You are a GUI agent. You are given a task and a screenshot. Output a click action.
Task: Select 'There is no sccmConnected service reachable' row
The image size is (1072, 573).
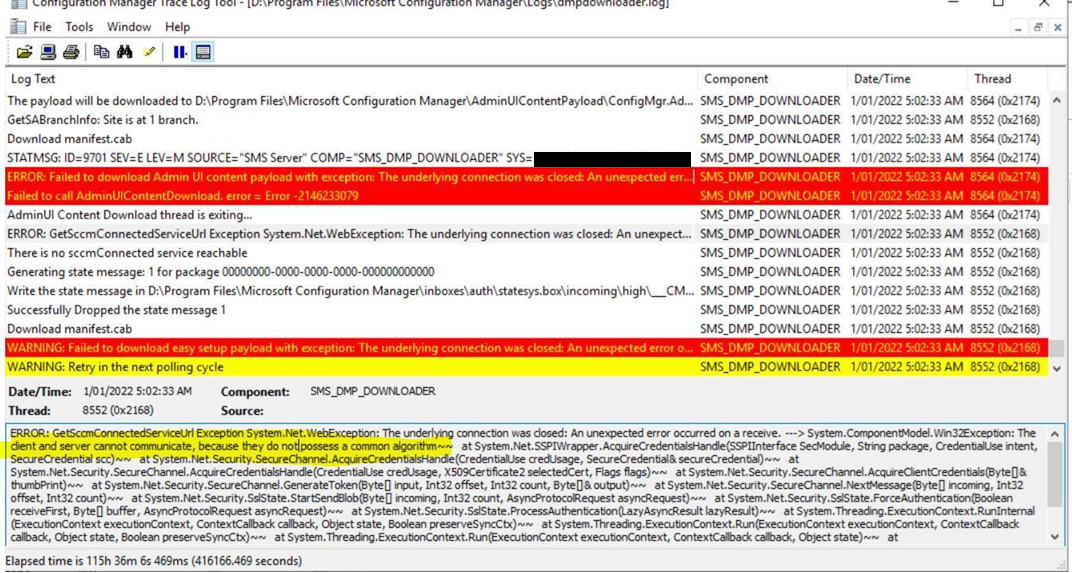(526, 253)
